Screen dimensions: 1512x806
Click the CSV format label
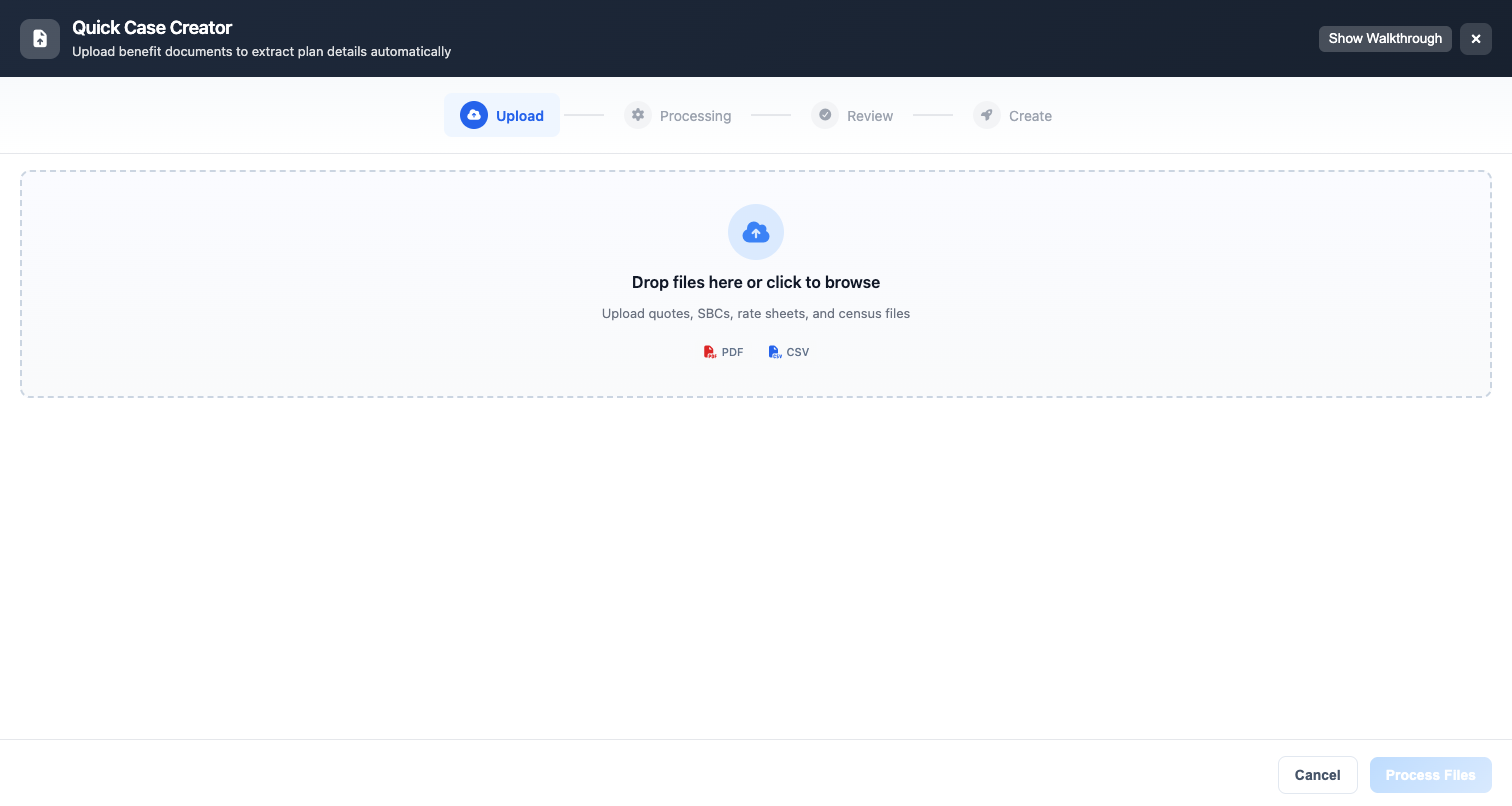click(x=798, y=352)
